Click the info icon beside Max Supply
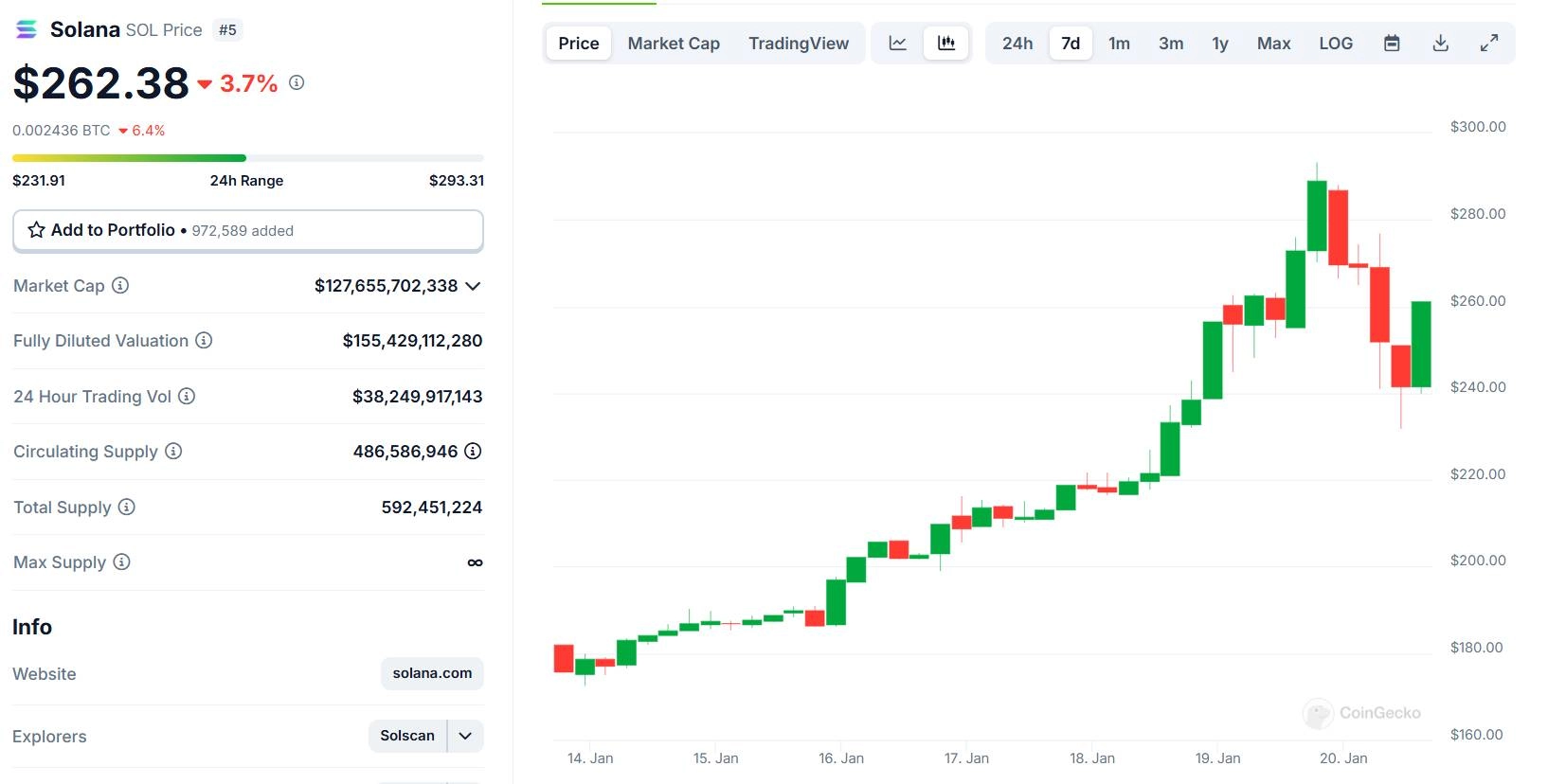 point(121,561)
